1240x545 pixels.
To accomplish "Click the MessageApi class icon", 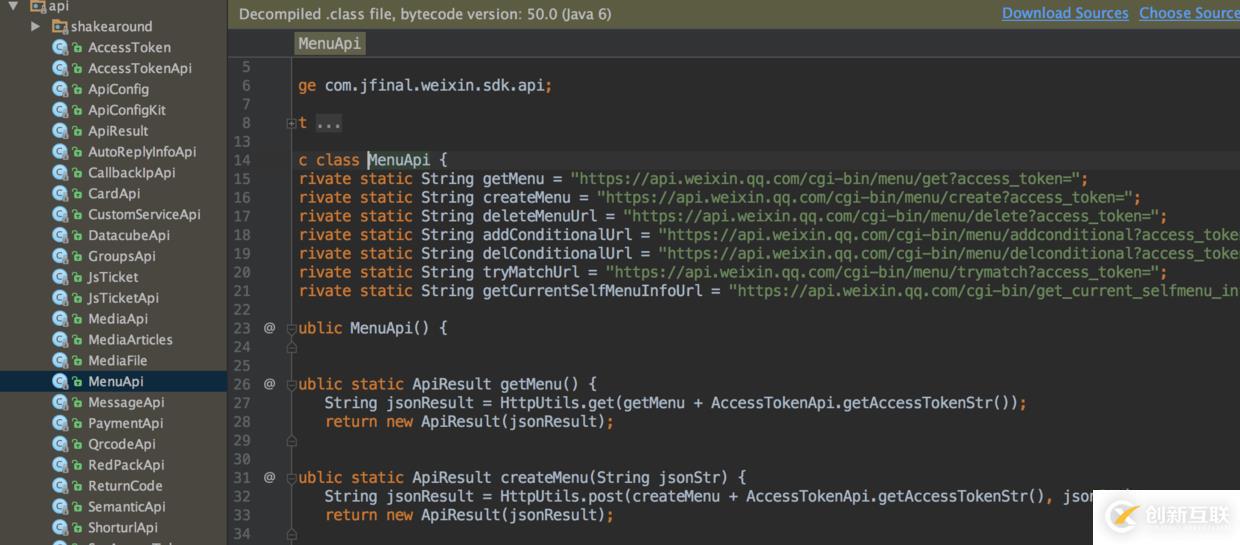I will tap(60, 403).
